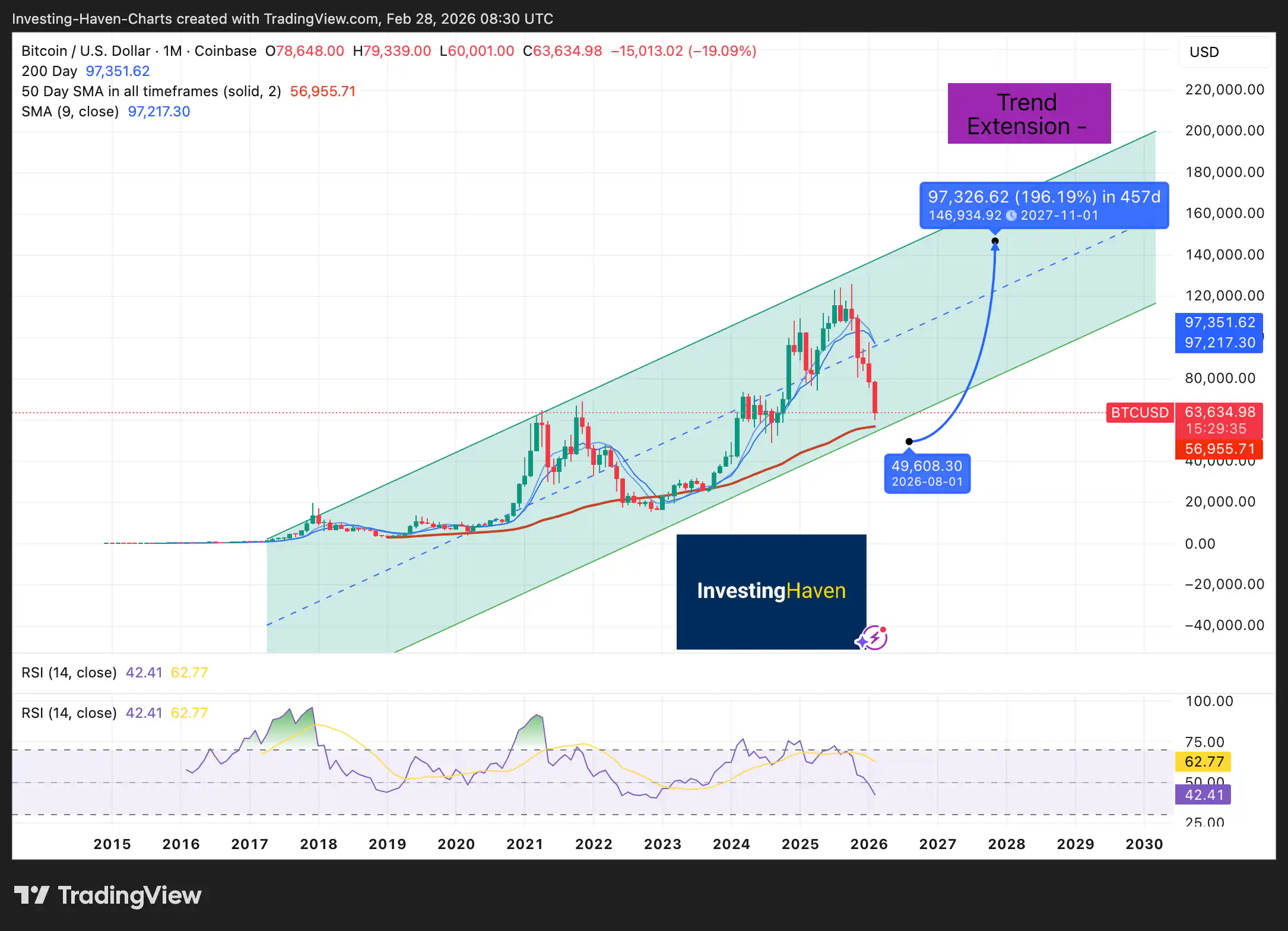This screenshot has height=931, width=1288.
Task: Select the Bitcoin / U.S. Dollar symbol title
Action: [x=85, y=51]
